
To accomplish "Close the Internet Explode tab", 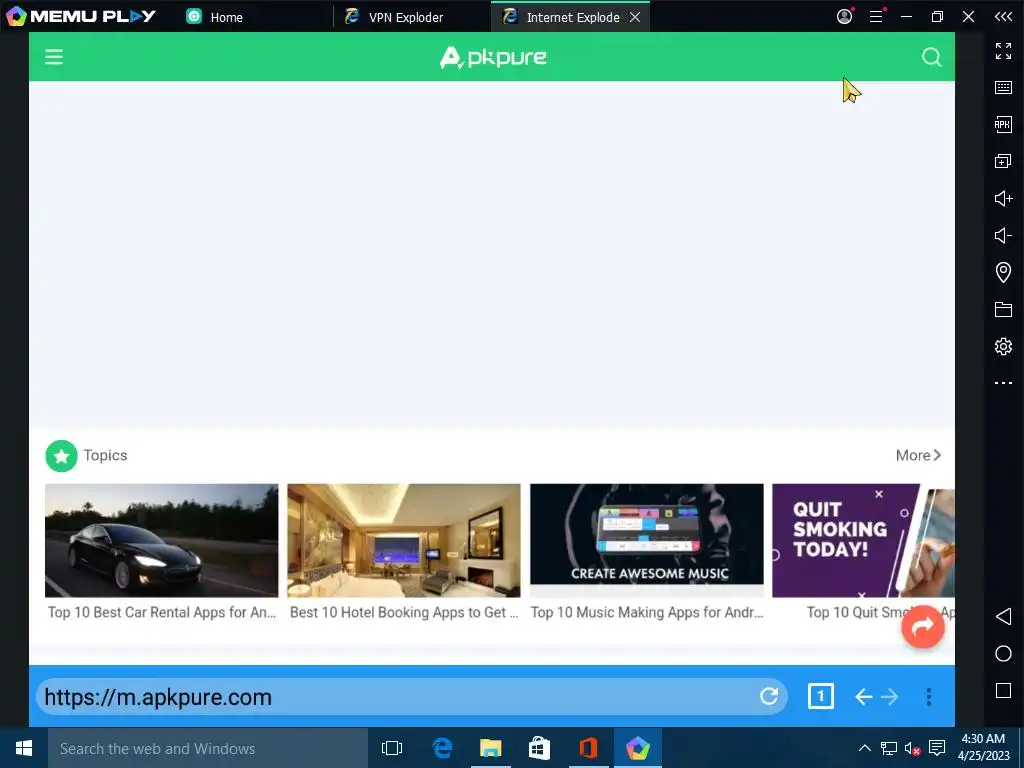I will click(x=635, y=18).
